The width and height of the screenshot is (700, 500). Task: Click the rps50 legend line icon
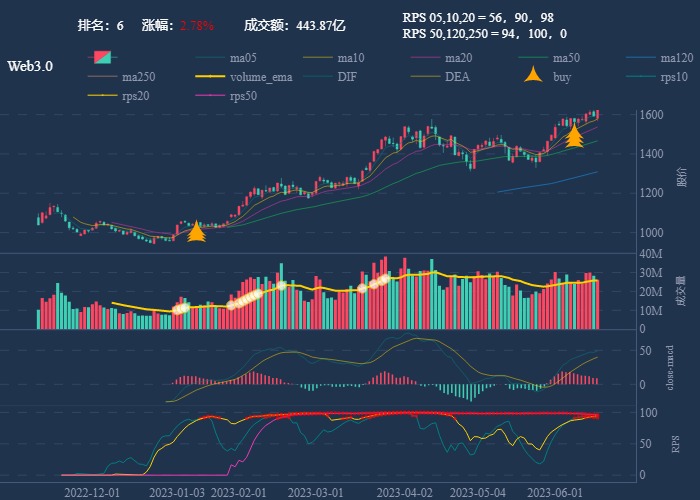210,96
